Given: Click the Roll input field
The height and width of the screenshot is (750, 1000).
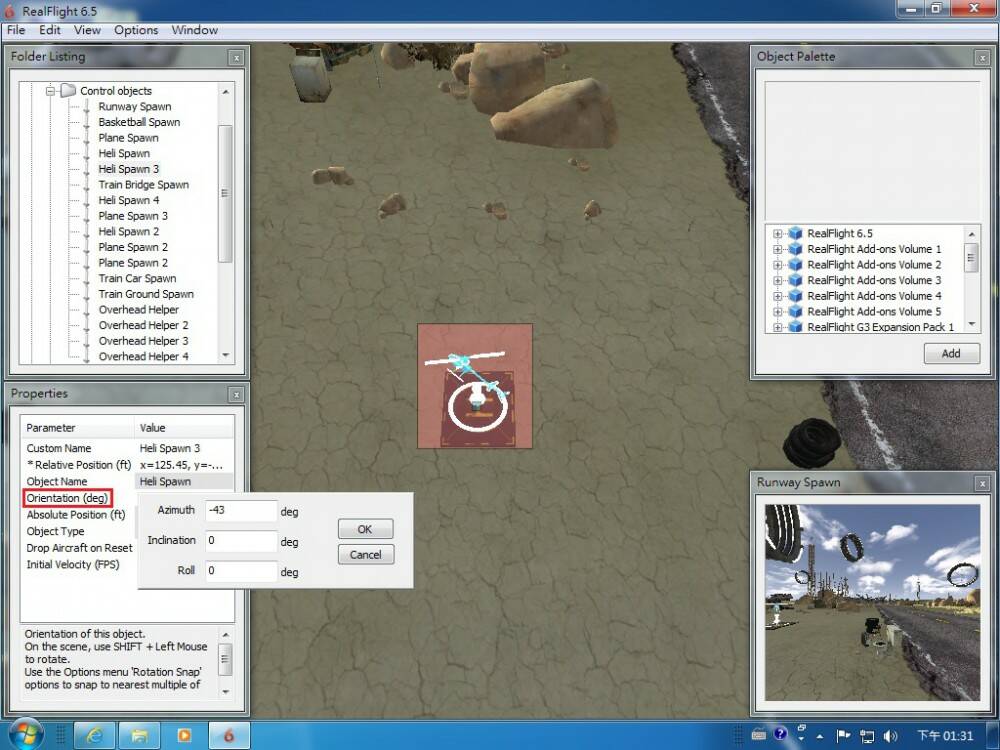Looking at the screenshot, I should [241, 571].
